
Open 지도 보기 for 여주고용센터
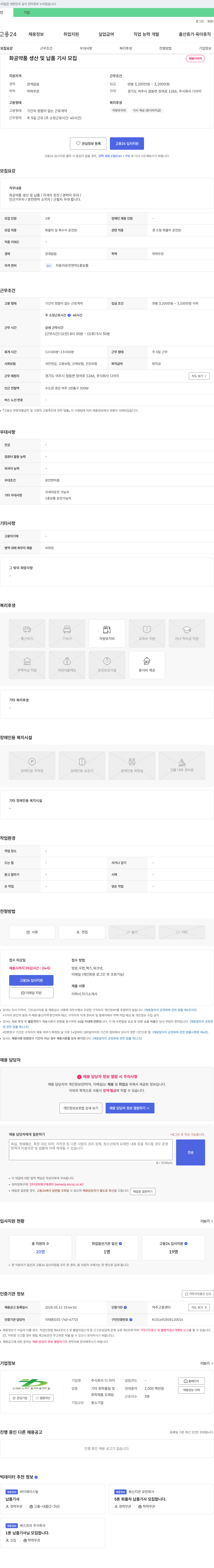(x=199, y=1307)
